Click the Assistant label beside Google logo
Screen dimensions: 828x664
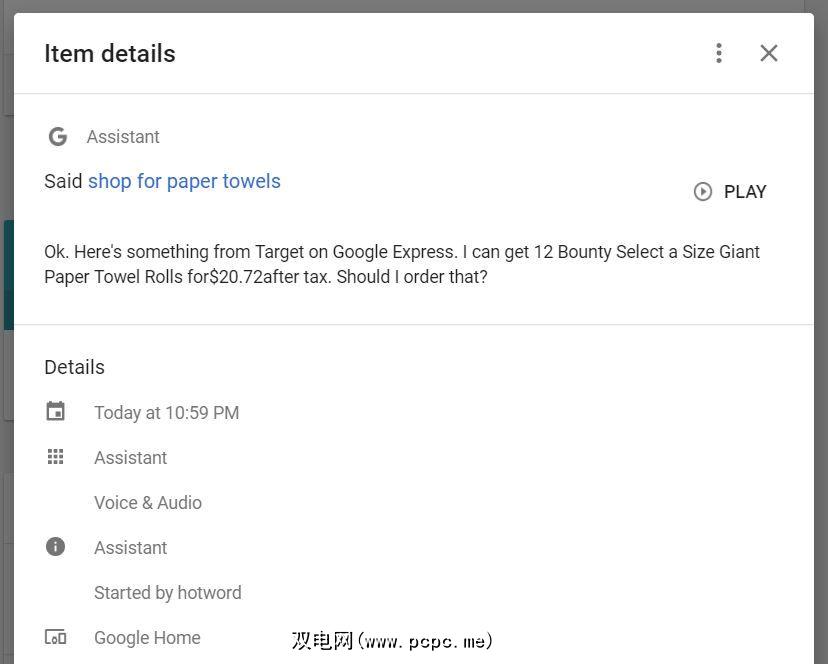point(123,137)
